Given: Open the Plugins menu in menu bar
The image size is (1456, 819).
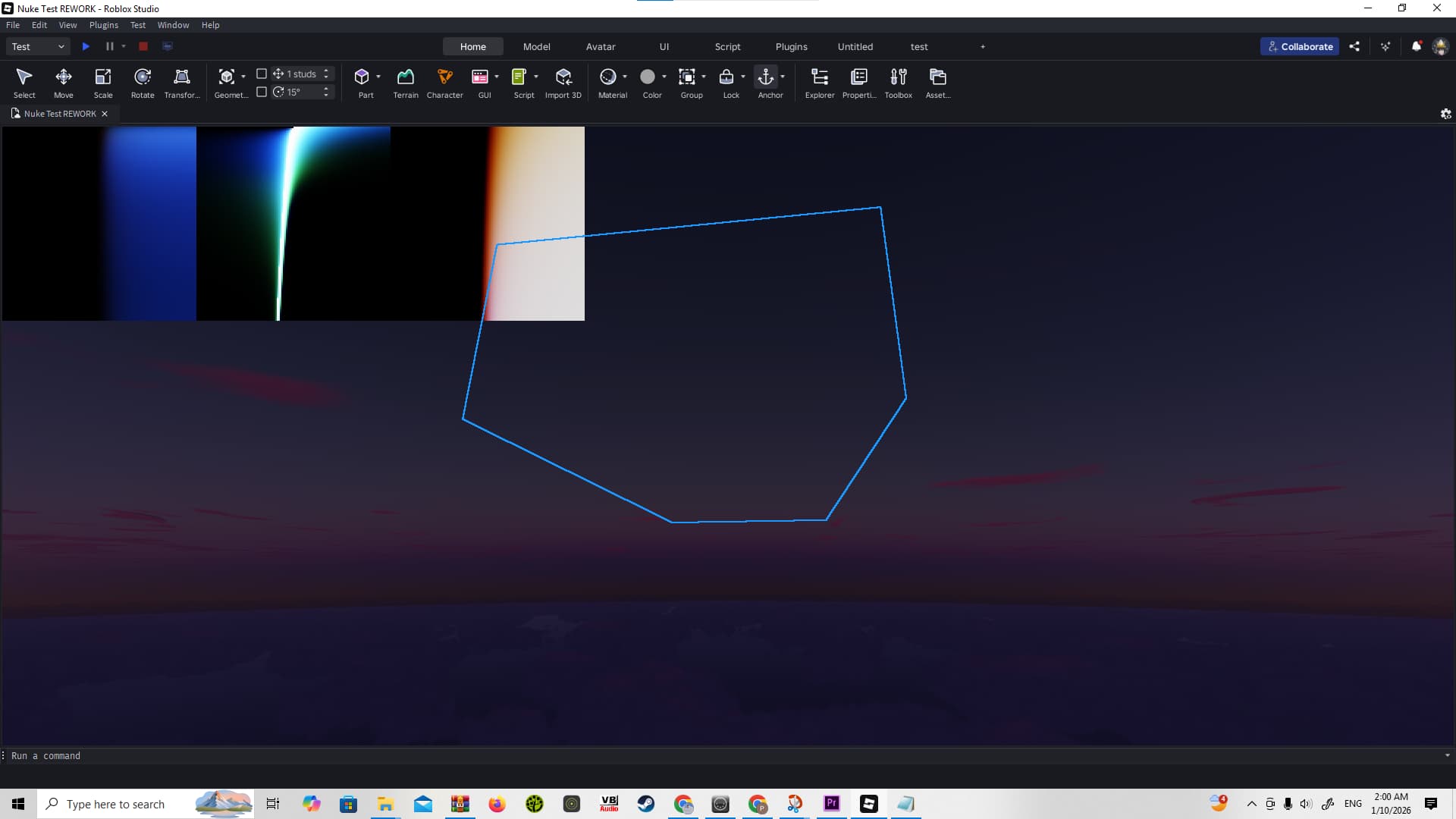Looking at the screenshot, I should tap(104, 25).
